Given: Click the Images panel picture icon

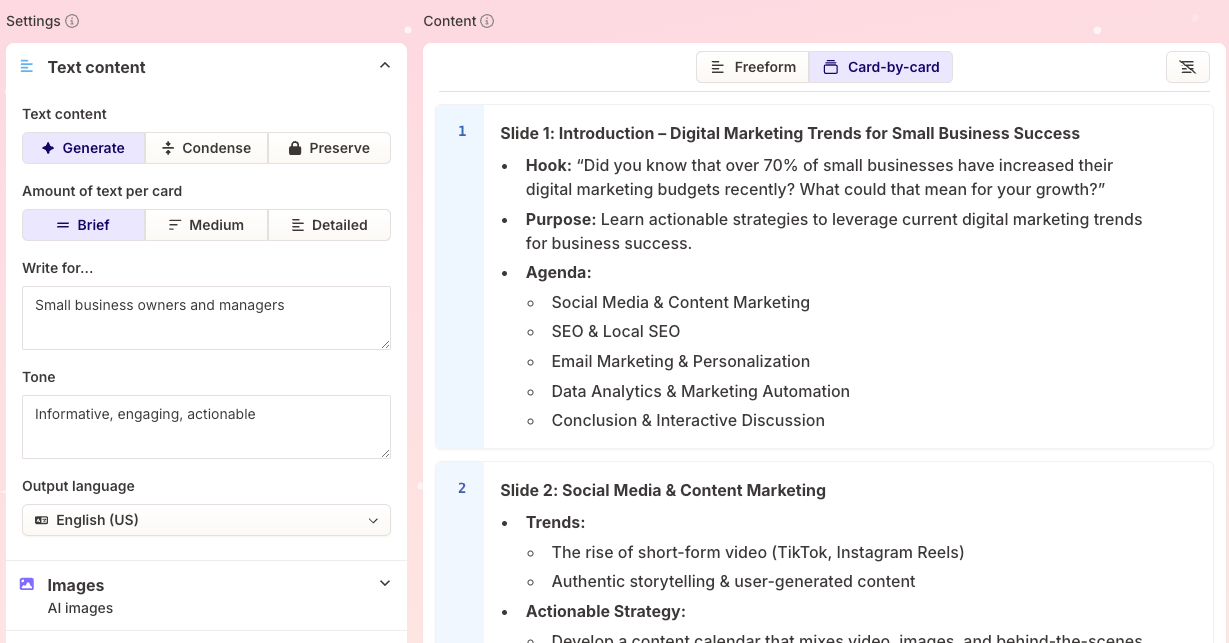Looking at the screenshot, I should 27,585.
